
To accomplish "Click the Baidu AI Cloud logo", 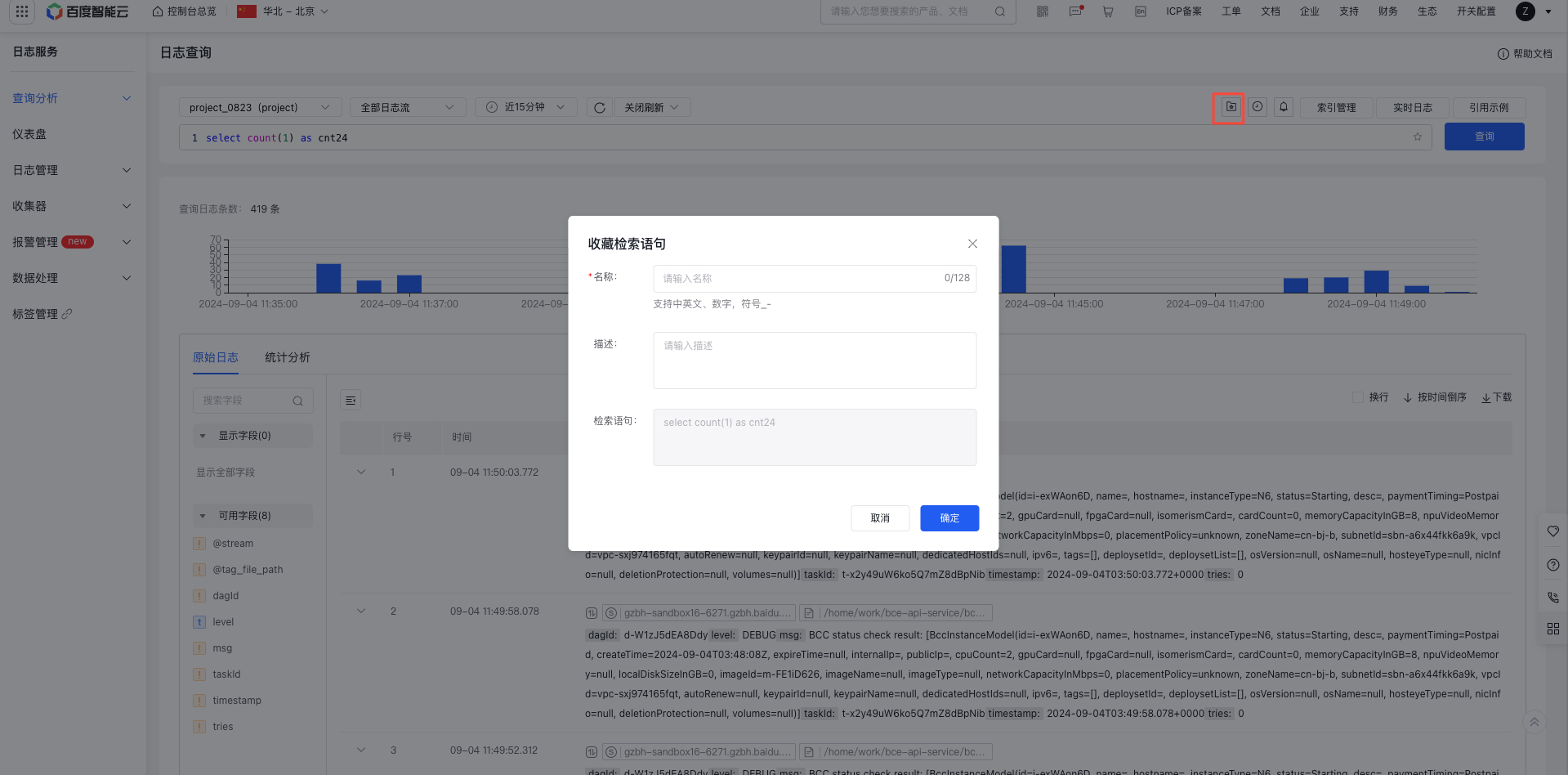I will 87,11.
